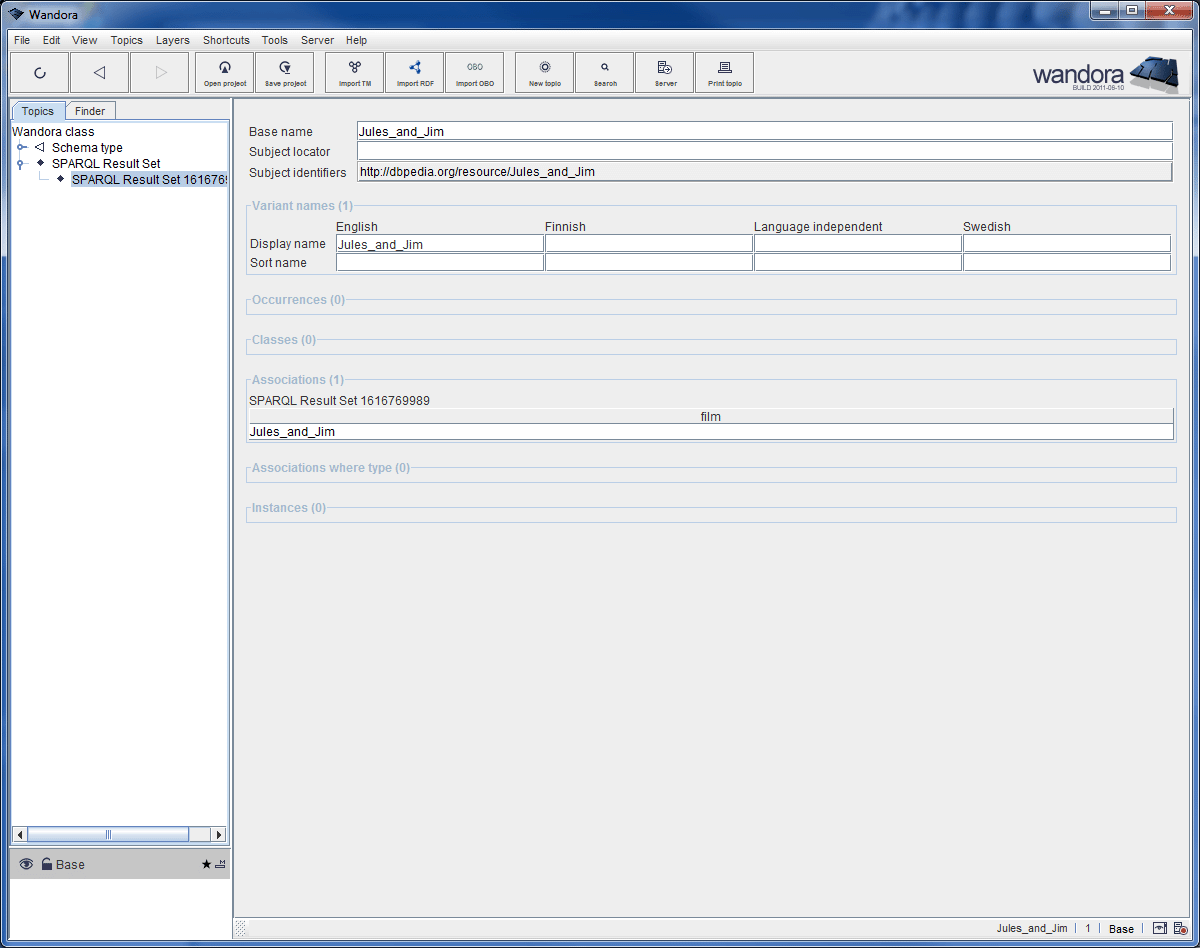1200x948 pixels.
Task: Save the project via Save project icon
Action: click(284, 71)
